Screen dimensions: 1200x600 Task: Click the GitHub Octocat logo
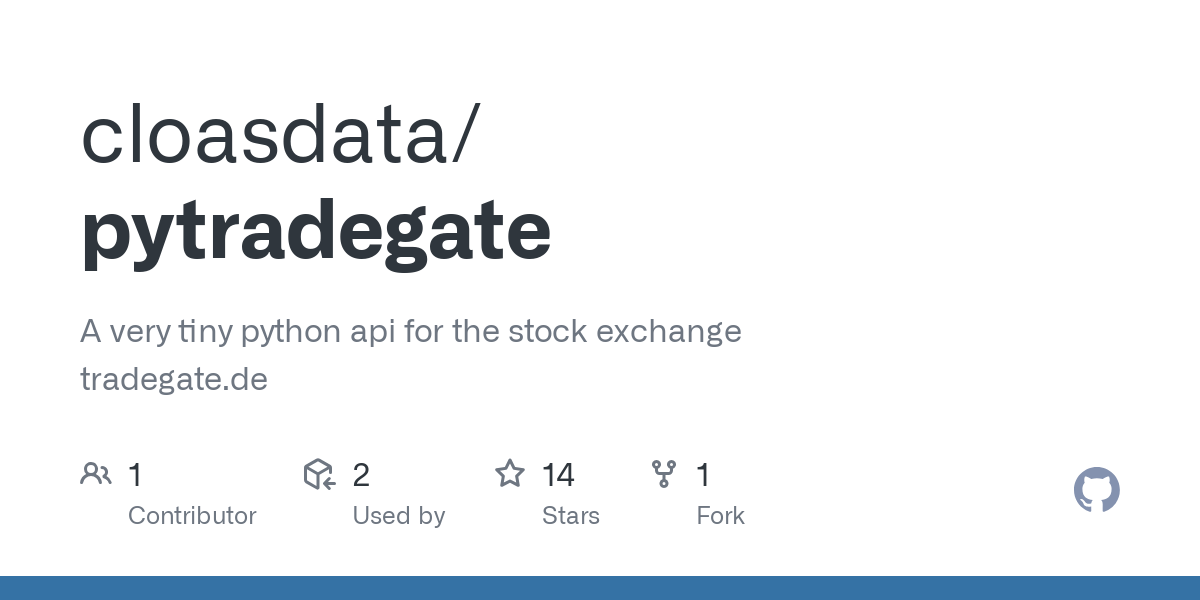1096,491
